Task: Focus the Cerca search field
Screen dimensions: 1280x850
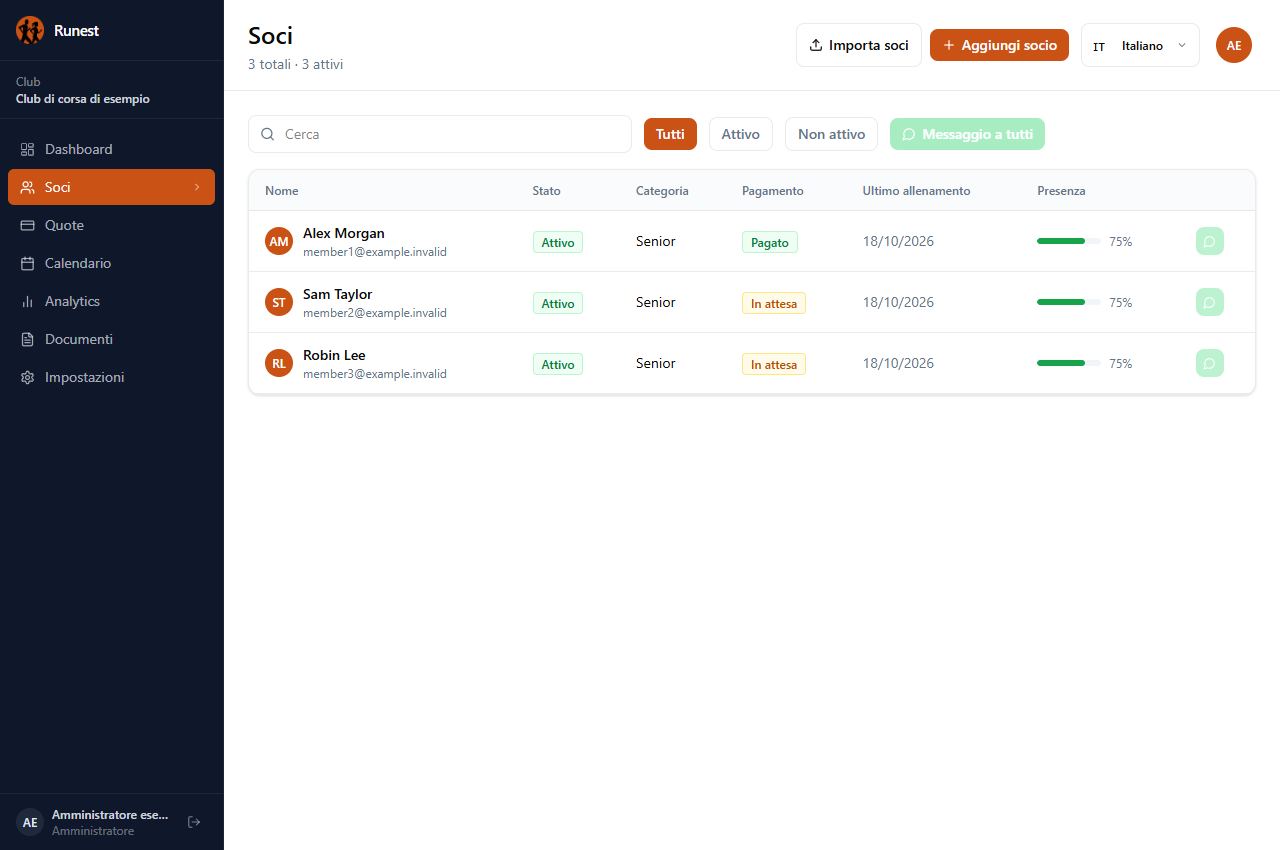Action: tap(440, 134)
